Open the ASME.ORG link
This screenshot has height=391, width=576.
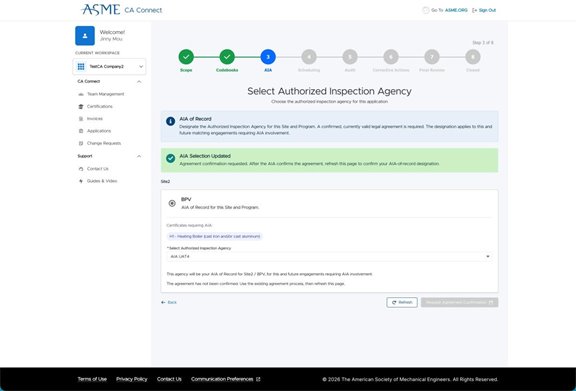pyautogui.click(x=456, y=10)
